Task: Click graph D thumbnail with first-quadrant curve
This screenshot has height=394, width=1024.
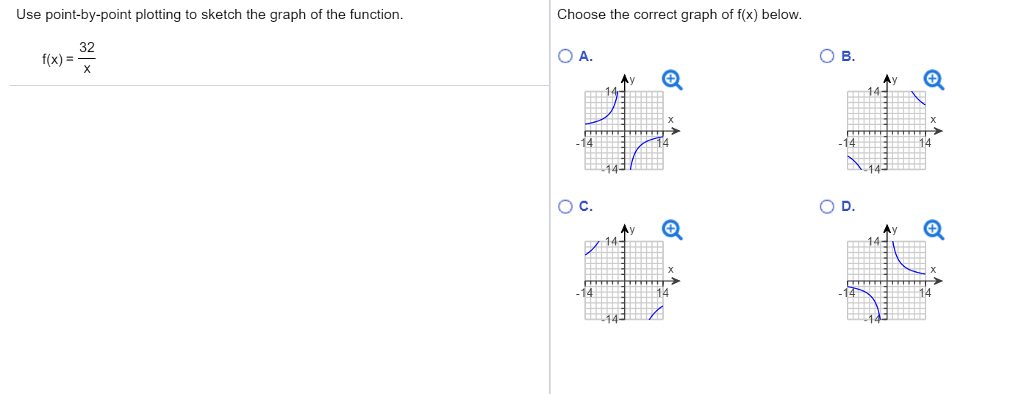Action: (x=889, y=276)
